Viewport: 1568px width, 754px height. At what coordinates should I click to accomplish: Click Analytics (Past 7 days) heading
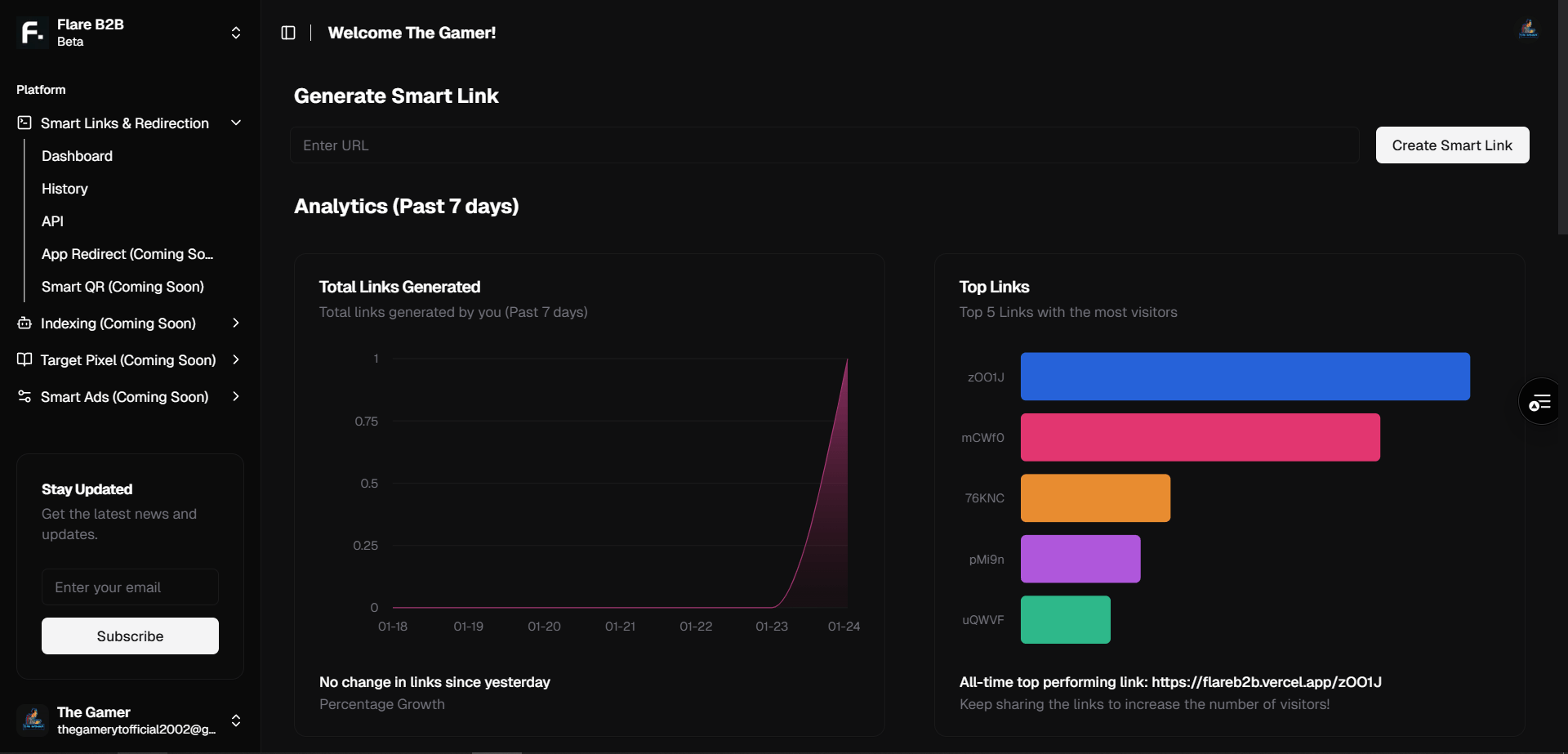pos(406,206)
